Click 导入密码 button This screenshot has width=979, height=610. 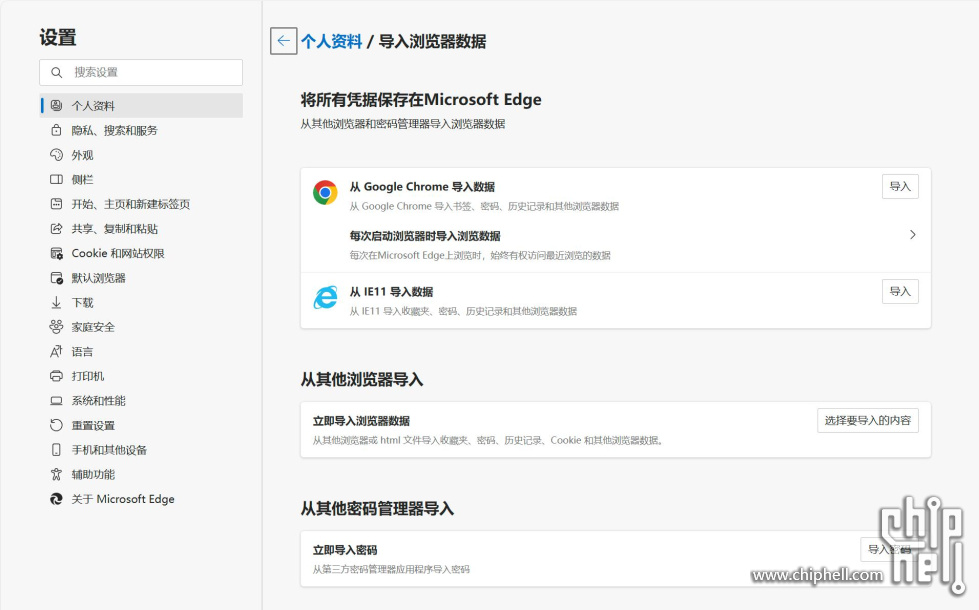(x=889, y=549)
